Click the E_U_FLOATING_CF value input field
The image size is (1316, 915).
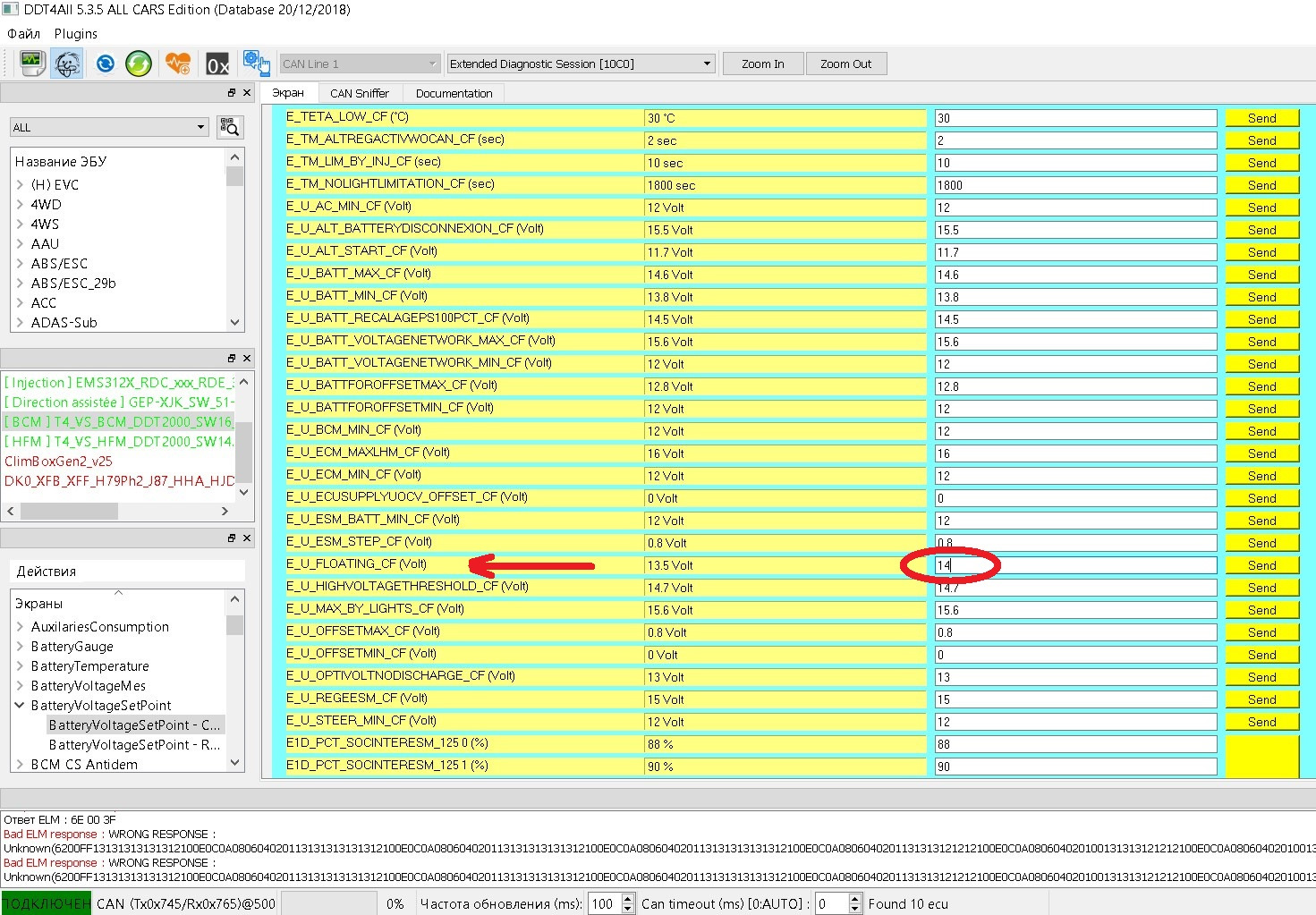coord(1075,565)
